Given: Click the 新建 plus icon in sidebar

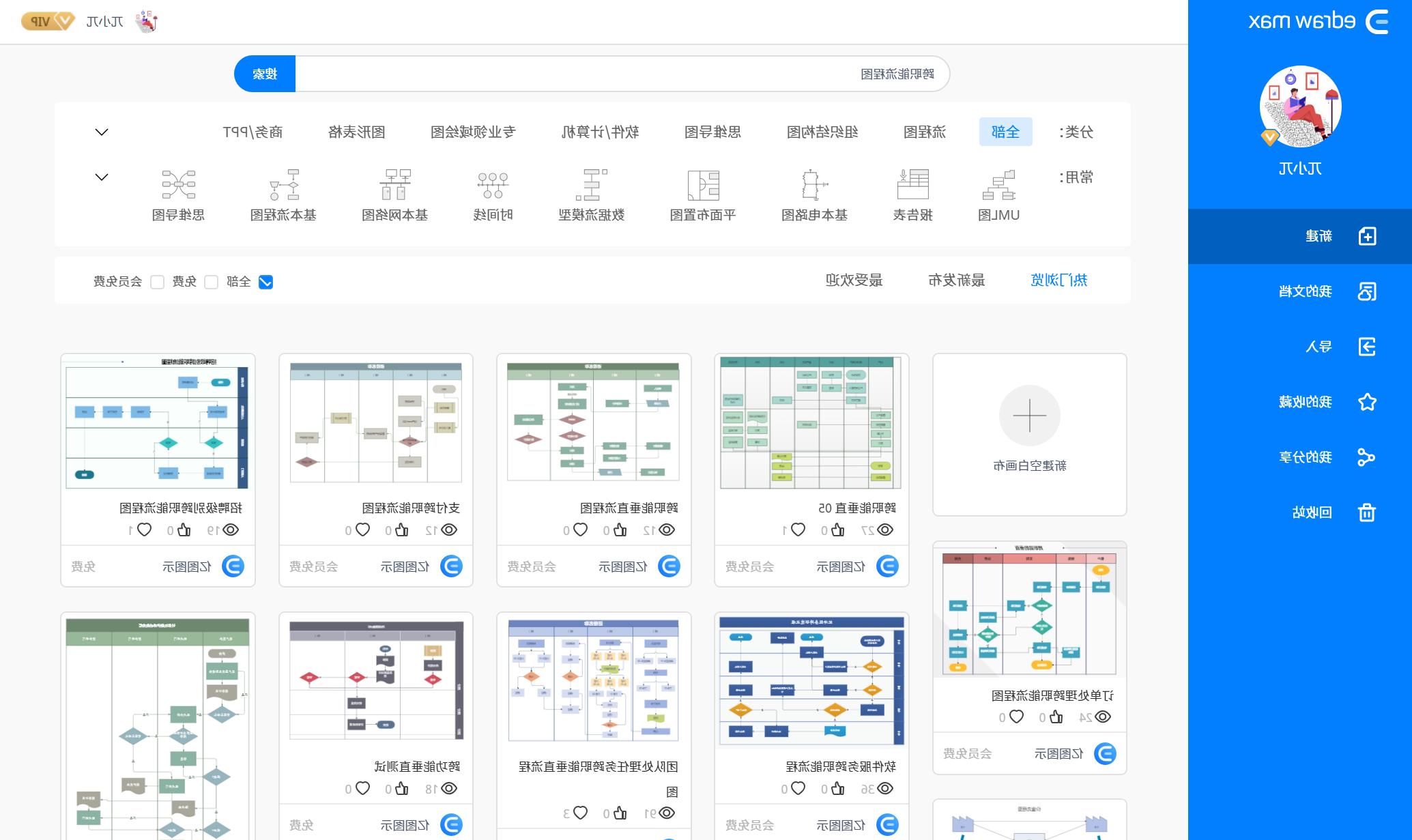Looking at the screenshot, I should coord(1367,236).
